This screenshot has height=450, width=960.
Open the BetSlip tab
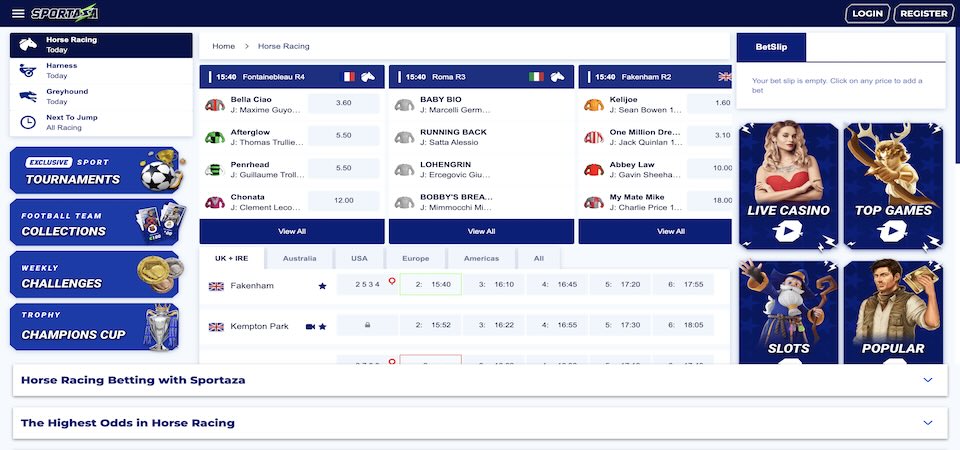pyautogui.click(x=771, y=47)
